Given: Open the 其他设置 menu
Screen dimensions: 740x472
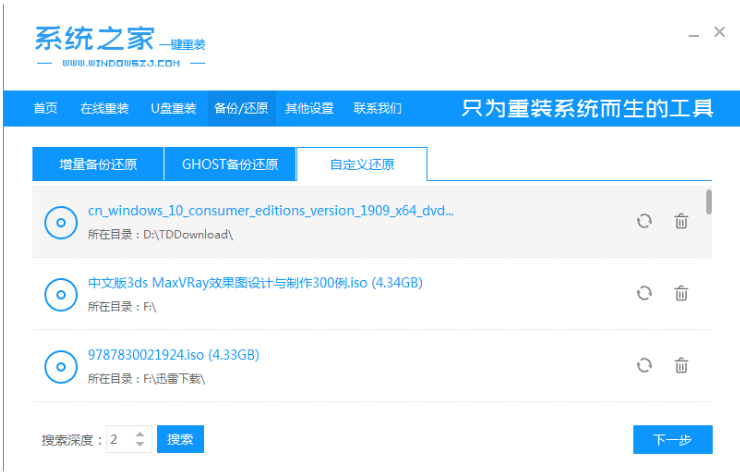Looking at the screenshot, I should pos(309,108).
